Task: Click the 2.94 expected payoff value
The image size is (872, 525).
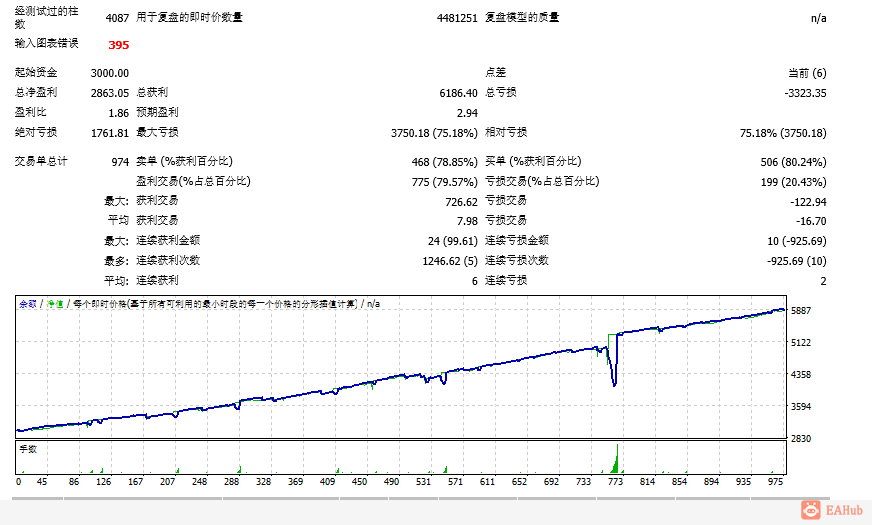Action: coord(467,113)
